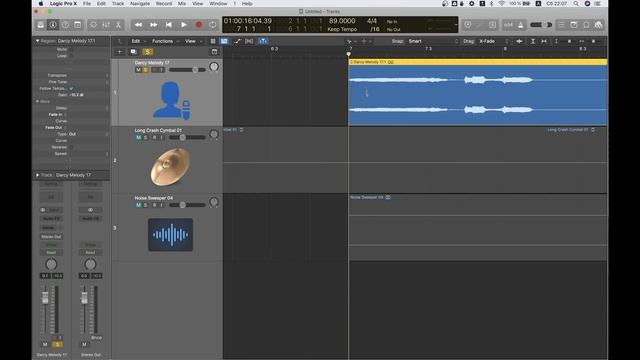Open the Editors scissors button
Screen dimensions: 640x360
[x=118, y=25]
